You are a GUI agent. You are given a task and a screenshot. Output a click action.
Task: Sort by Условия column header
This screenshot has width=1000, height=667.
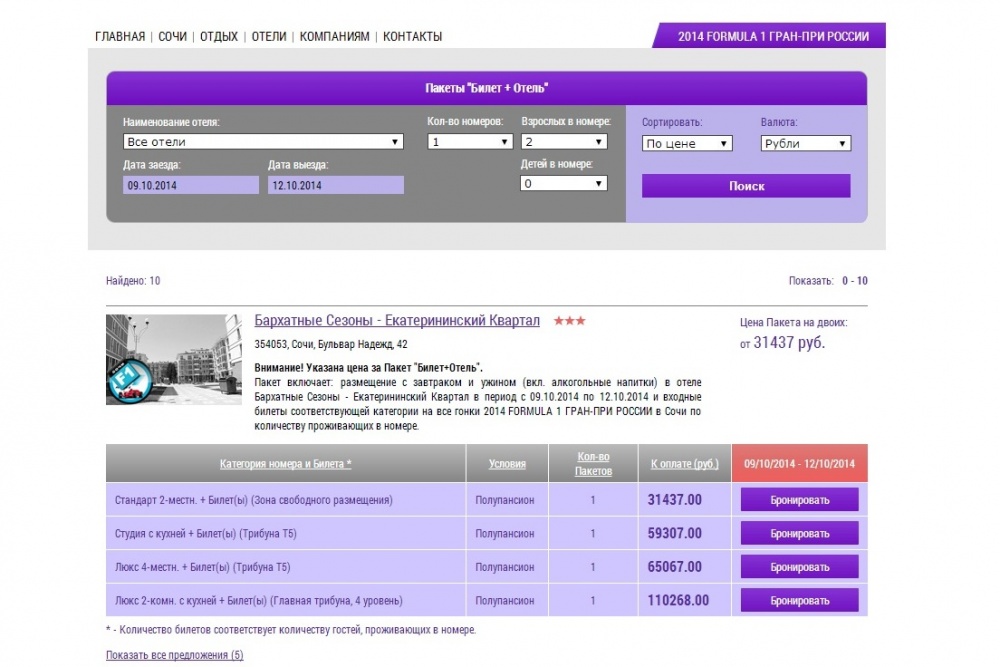[x=507, y=464]
